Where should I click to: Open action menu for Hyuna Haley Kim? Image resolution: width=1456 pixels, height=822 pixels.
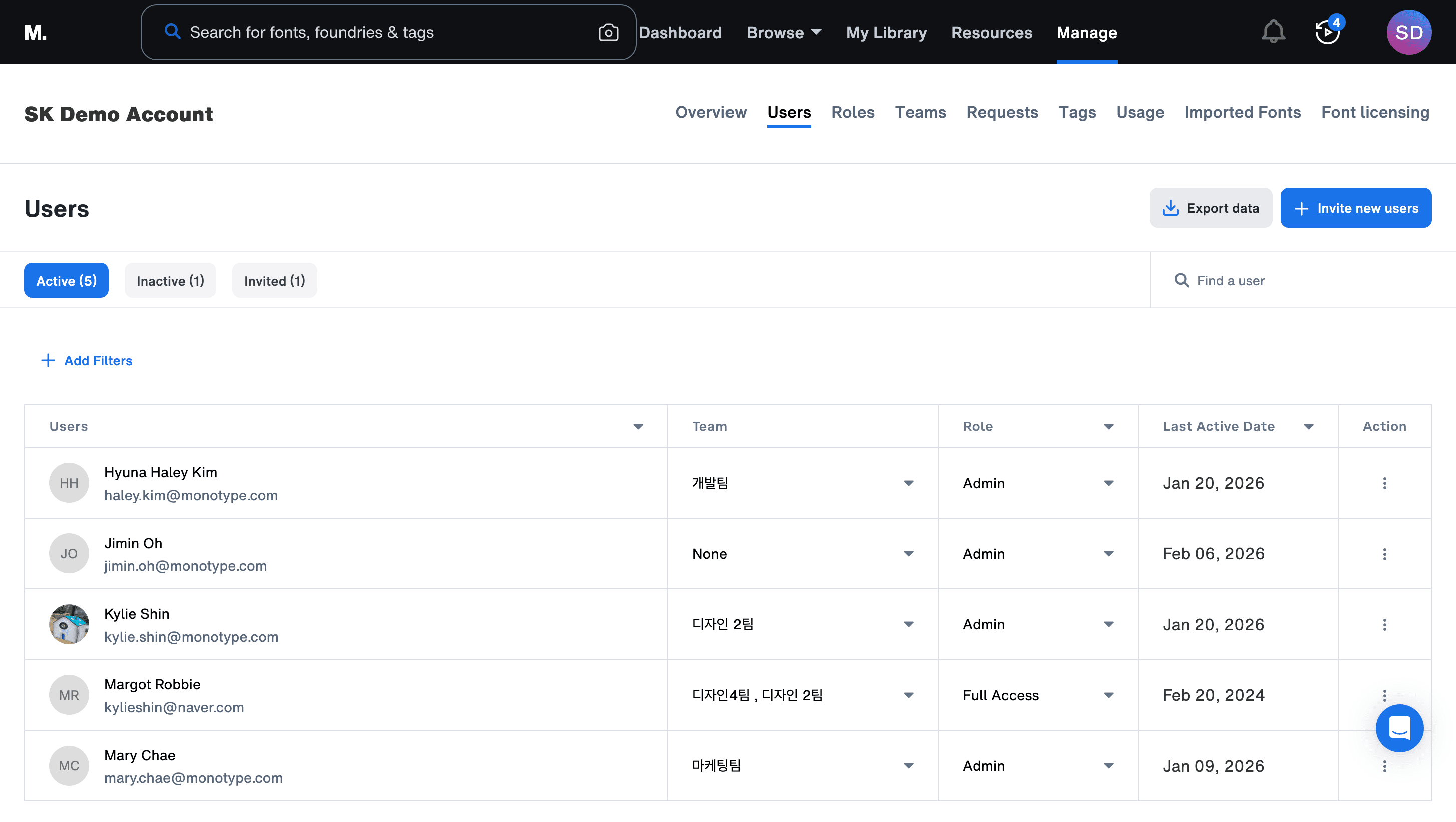pos(1384,483)
